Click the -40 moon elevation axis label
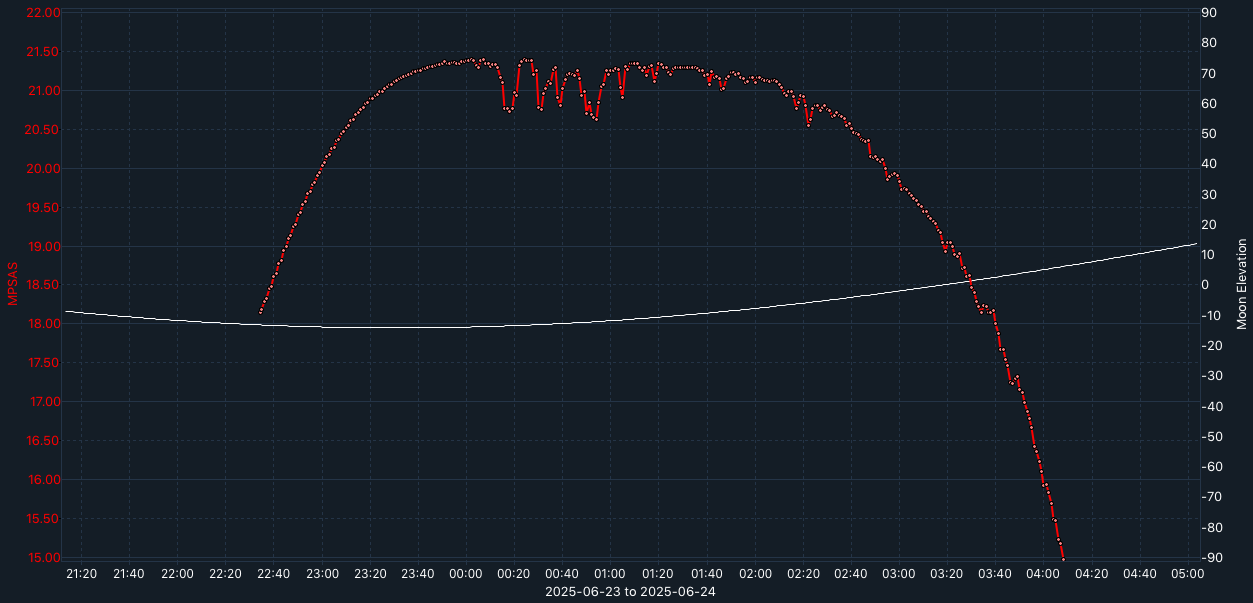 [x=1210, y=407]
